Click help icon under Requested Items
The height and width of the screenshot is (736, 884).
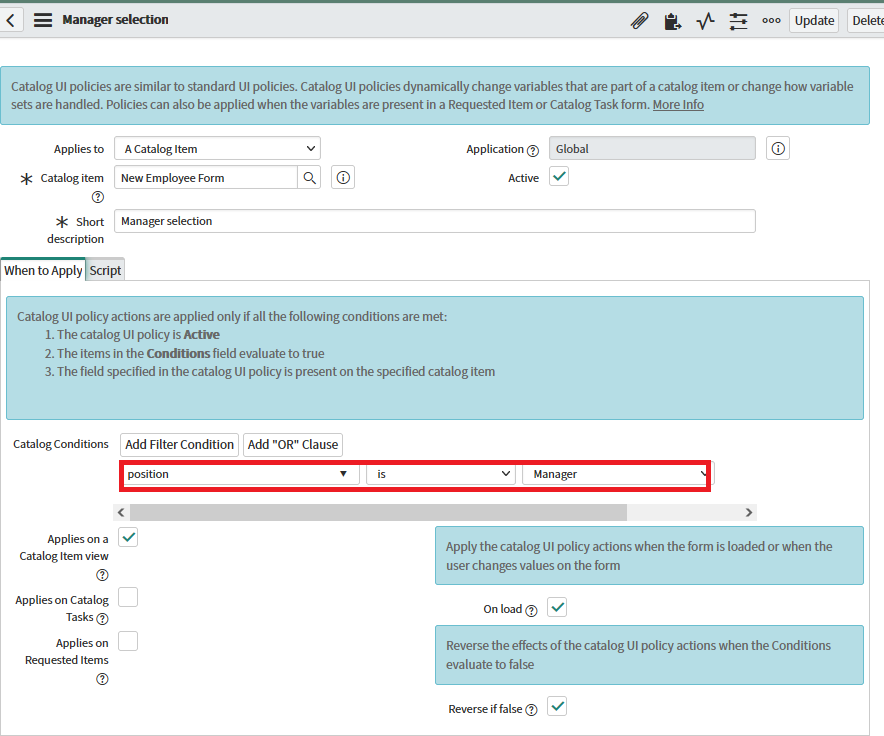click(x=102, y=679)
